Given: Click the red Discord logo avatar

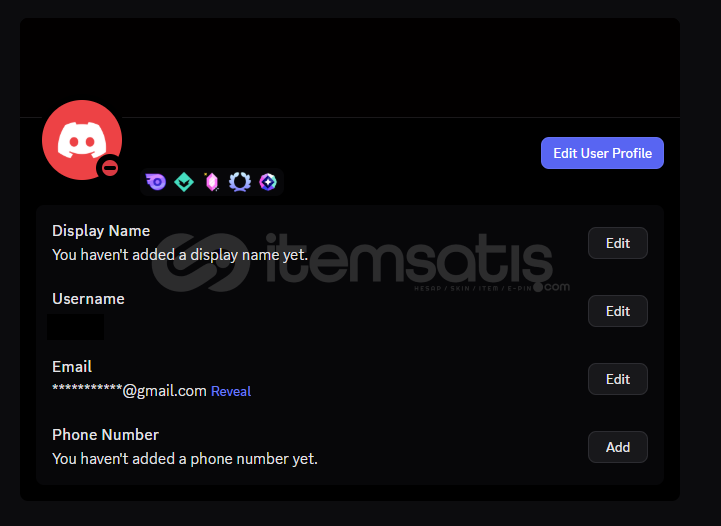Looking at the screenshot, I should coord(82,140).
